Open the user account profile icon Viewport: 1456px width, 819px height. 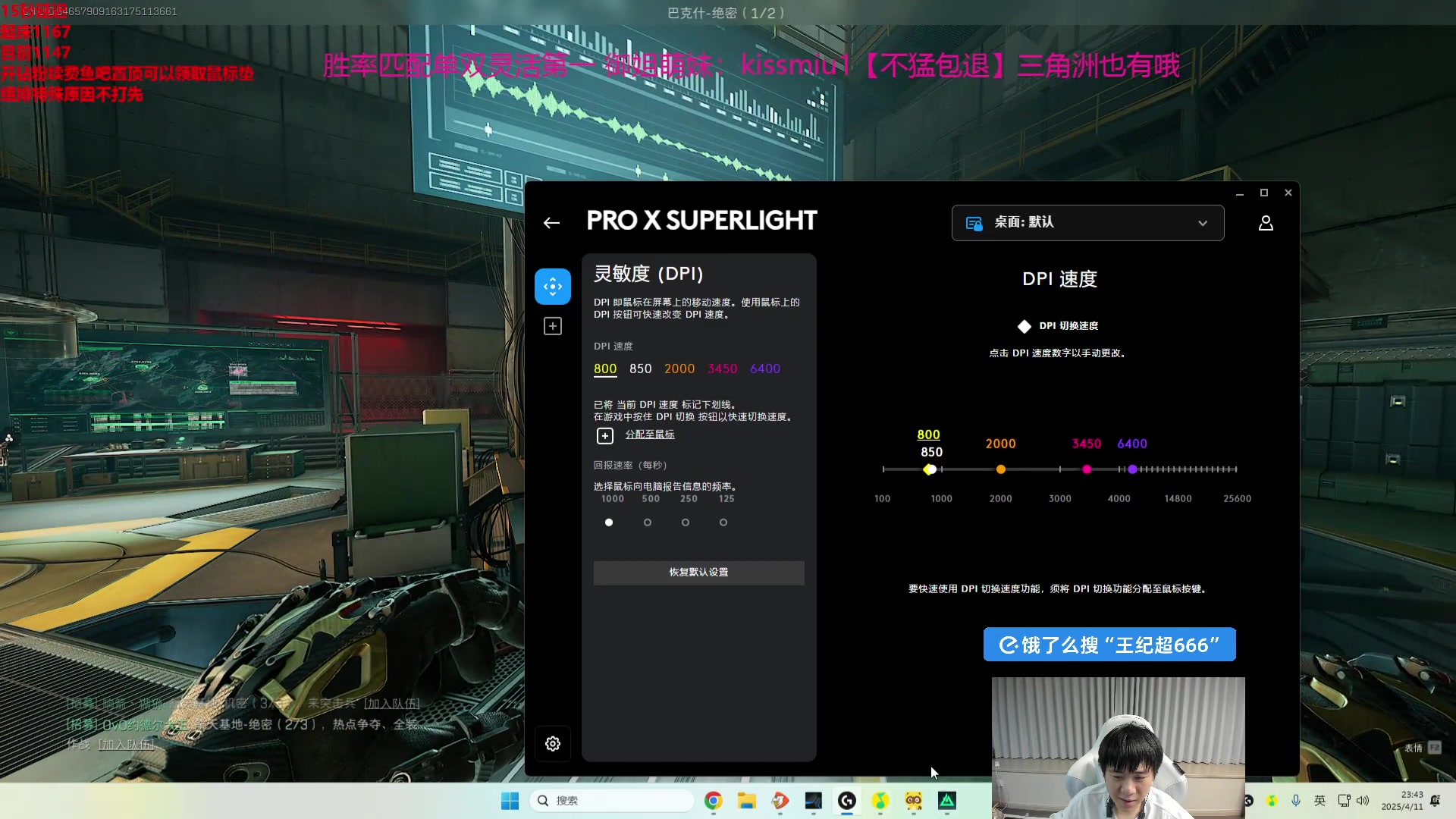[x=1266, y=223]
